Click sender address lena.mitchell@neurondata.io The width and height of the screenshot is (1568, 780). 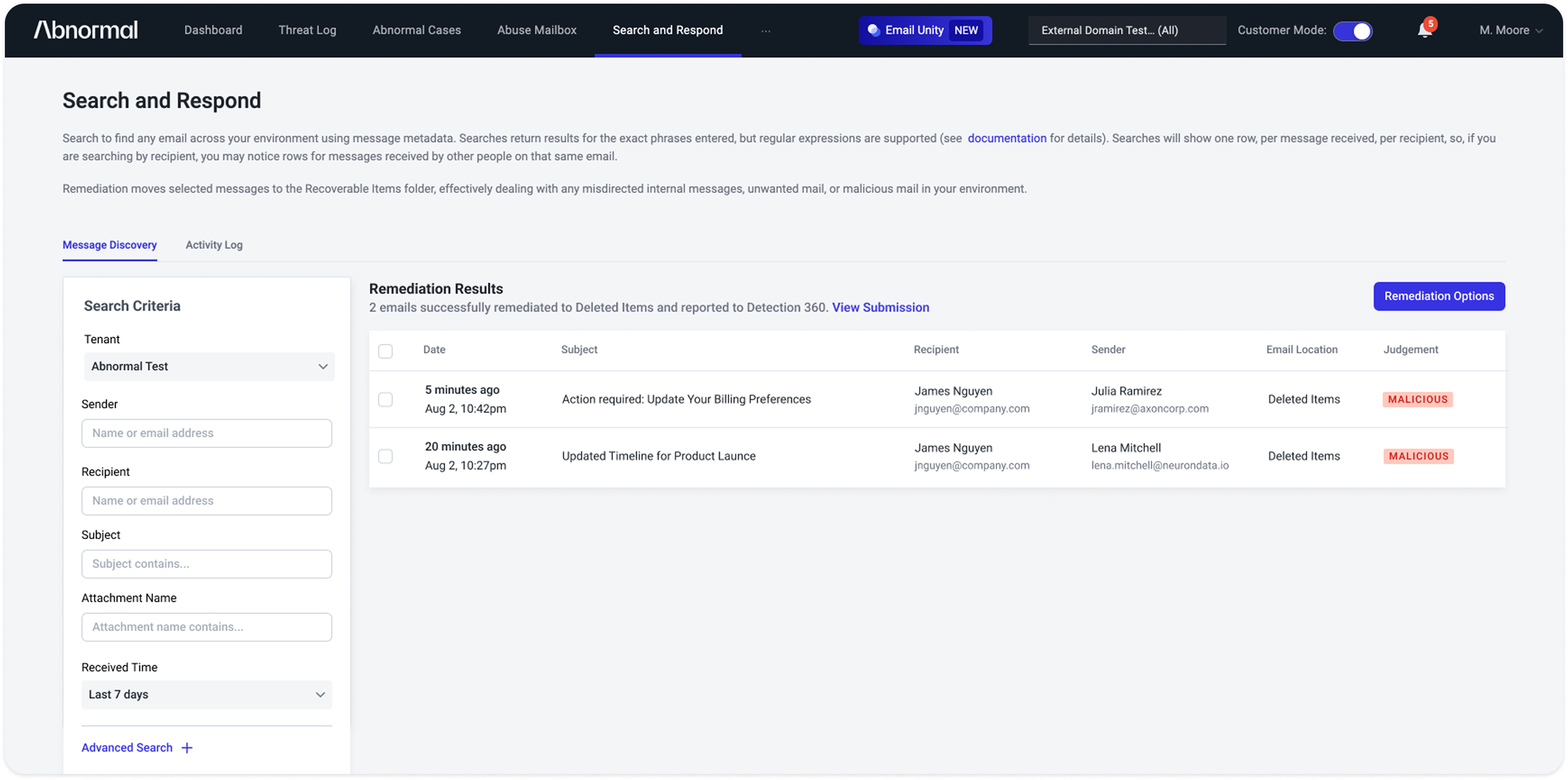[1160, 466]
